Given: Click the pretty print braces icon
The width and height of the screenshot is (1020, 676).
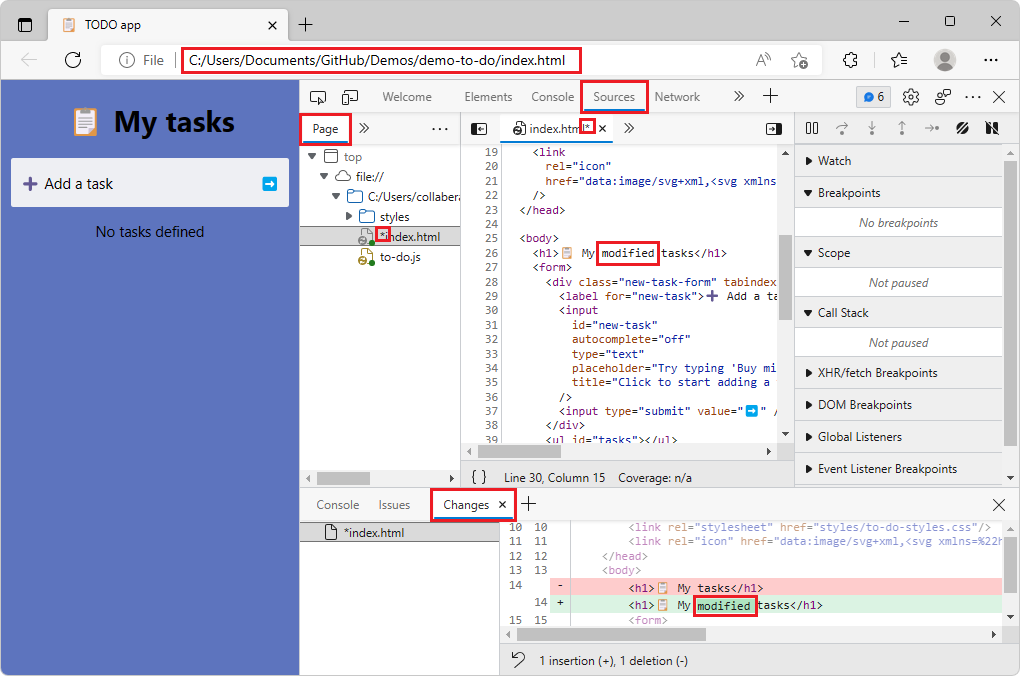Looking at the screenshot, I should click(479, 478).
